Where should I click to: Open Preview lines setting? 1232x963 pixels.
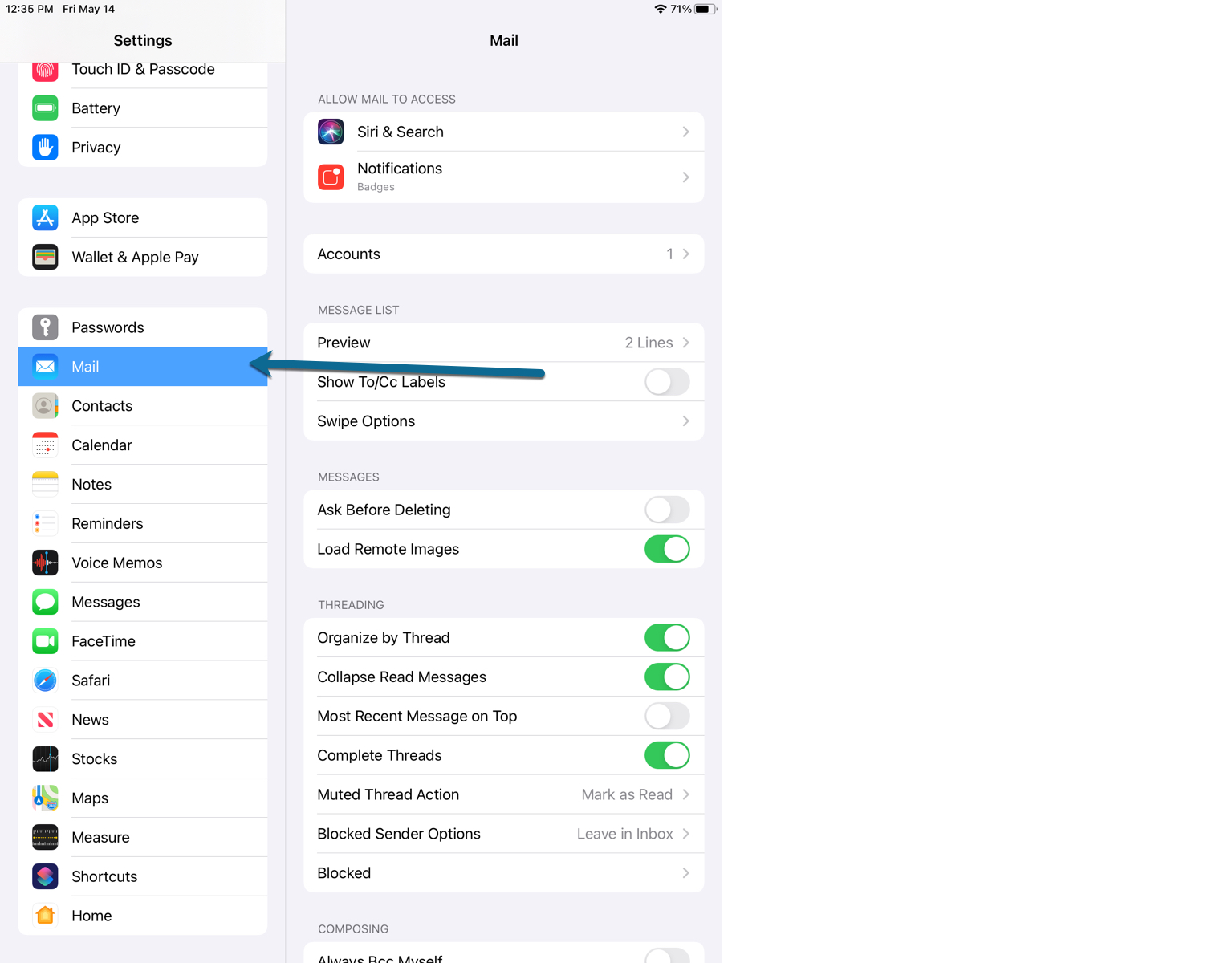pyautogui.click(x=503, y=343)
